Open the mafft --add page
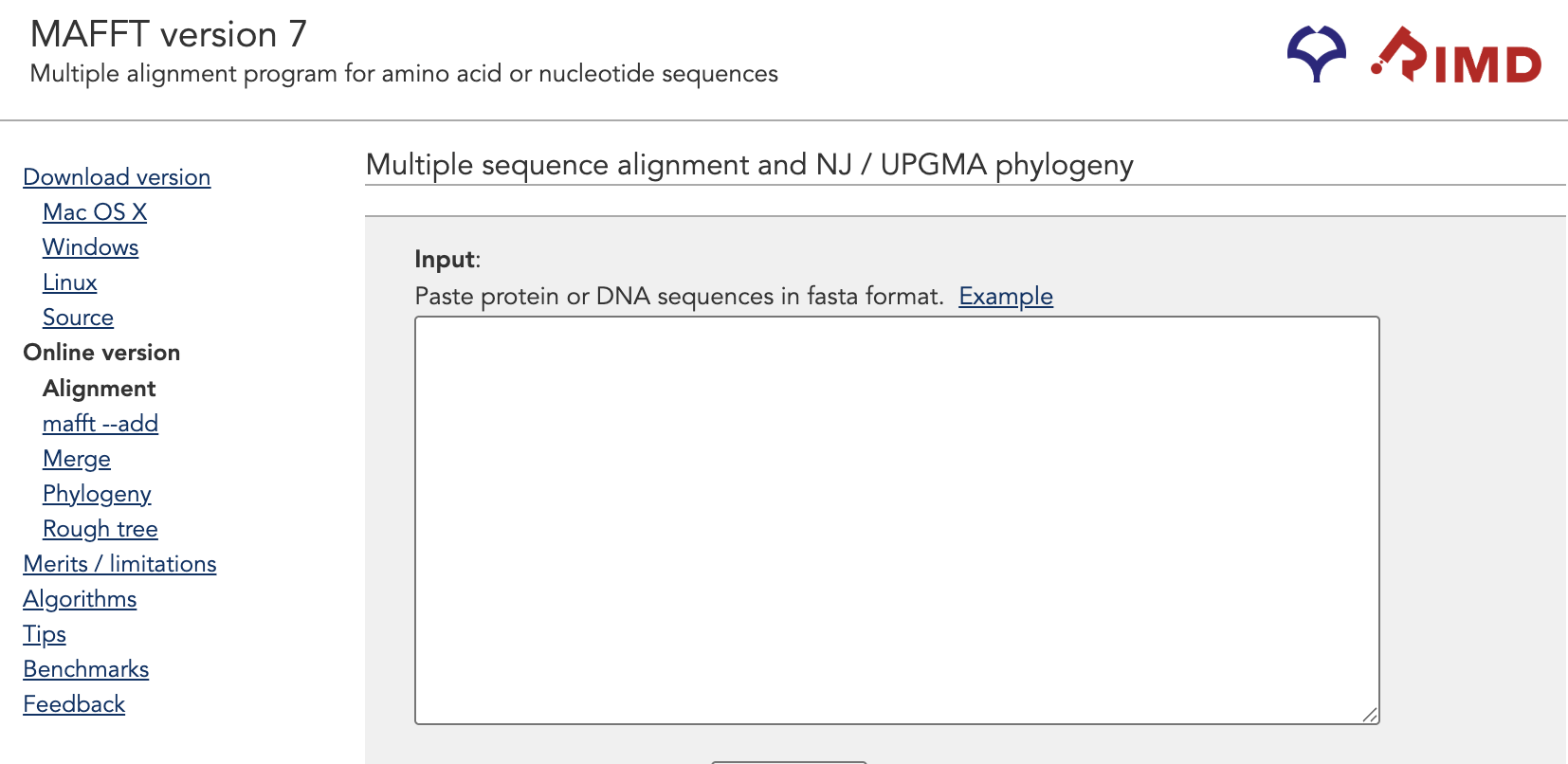The width and height of the screenshot is (1568, 764). click(x=100, y=424)
